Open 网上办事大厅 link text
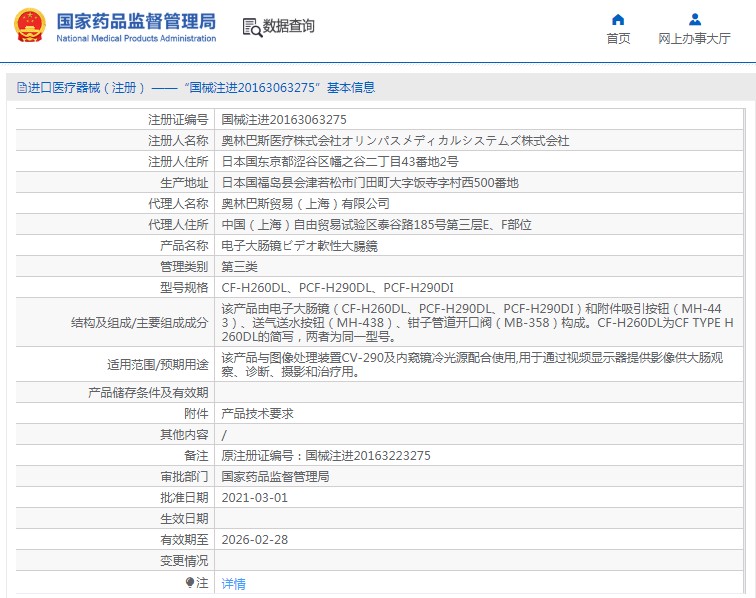Image resolution: width=756 pixels, height=598 pixels. 694,39
